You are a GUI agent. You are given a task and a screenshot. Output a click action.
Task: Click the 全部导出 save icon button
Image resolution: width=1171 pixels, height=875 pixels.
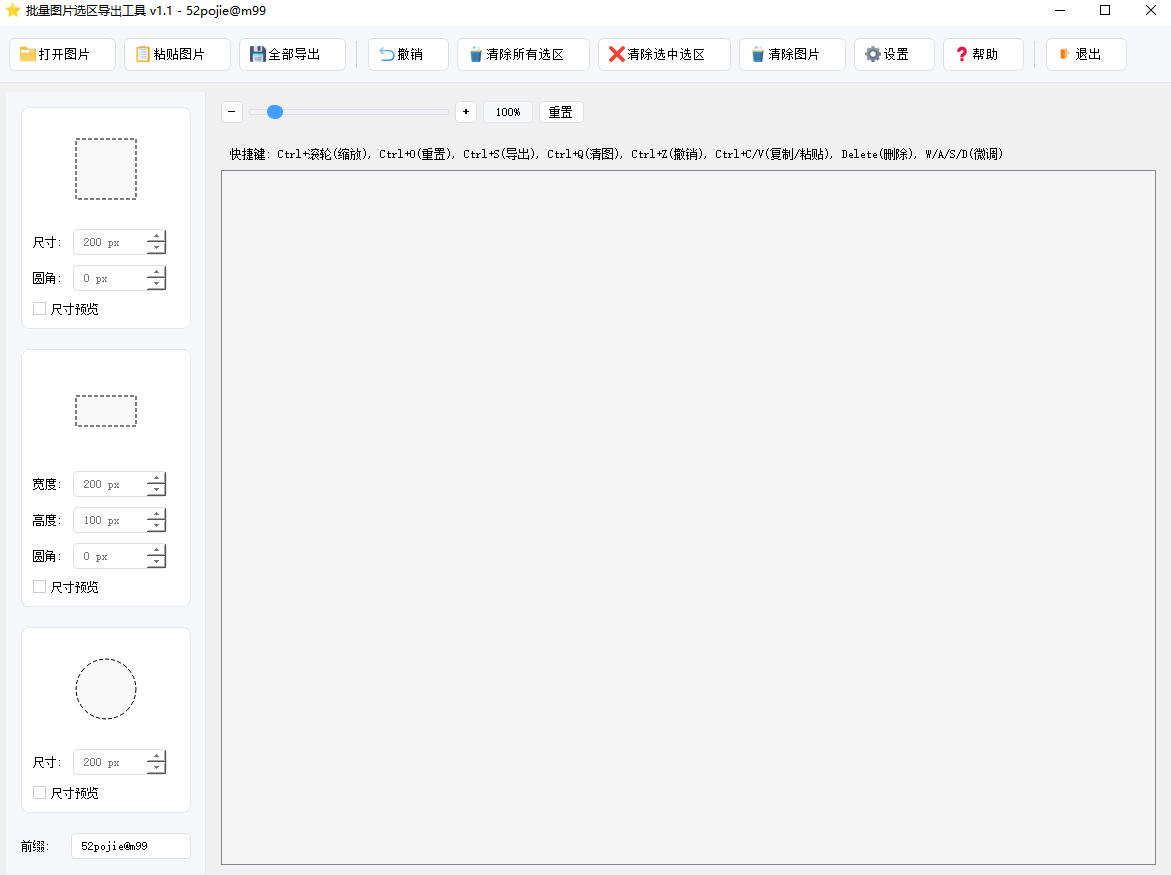click(x=292, y=54)
